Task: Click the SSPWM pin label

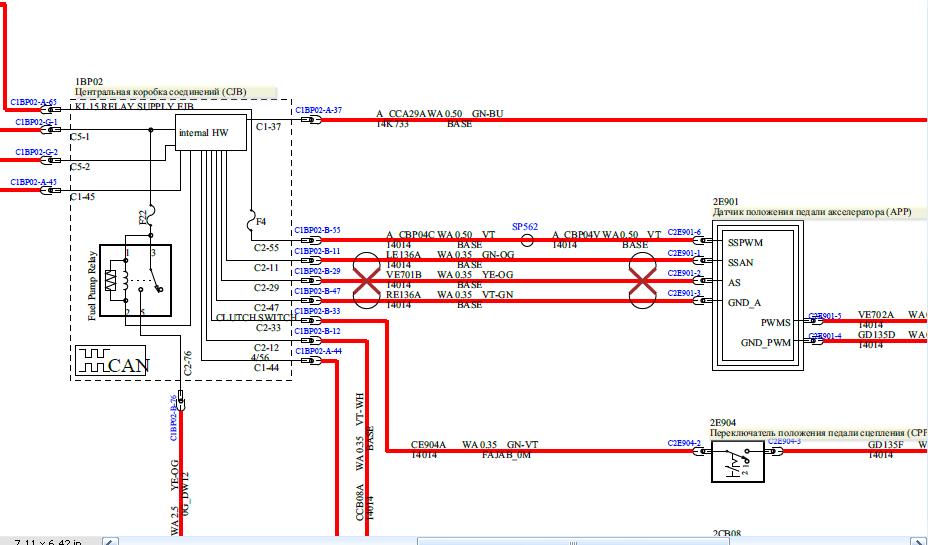Action: pyautogui.click(x=745, y=243)
